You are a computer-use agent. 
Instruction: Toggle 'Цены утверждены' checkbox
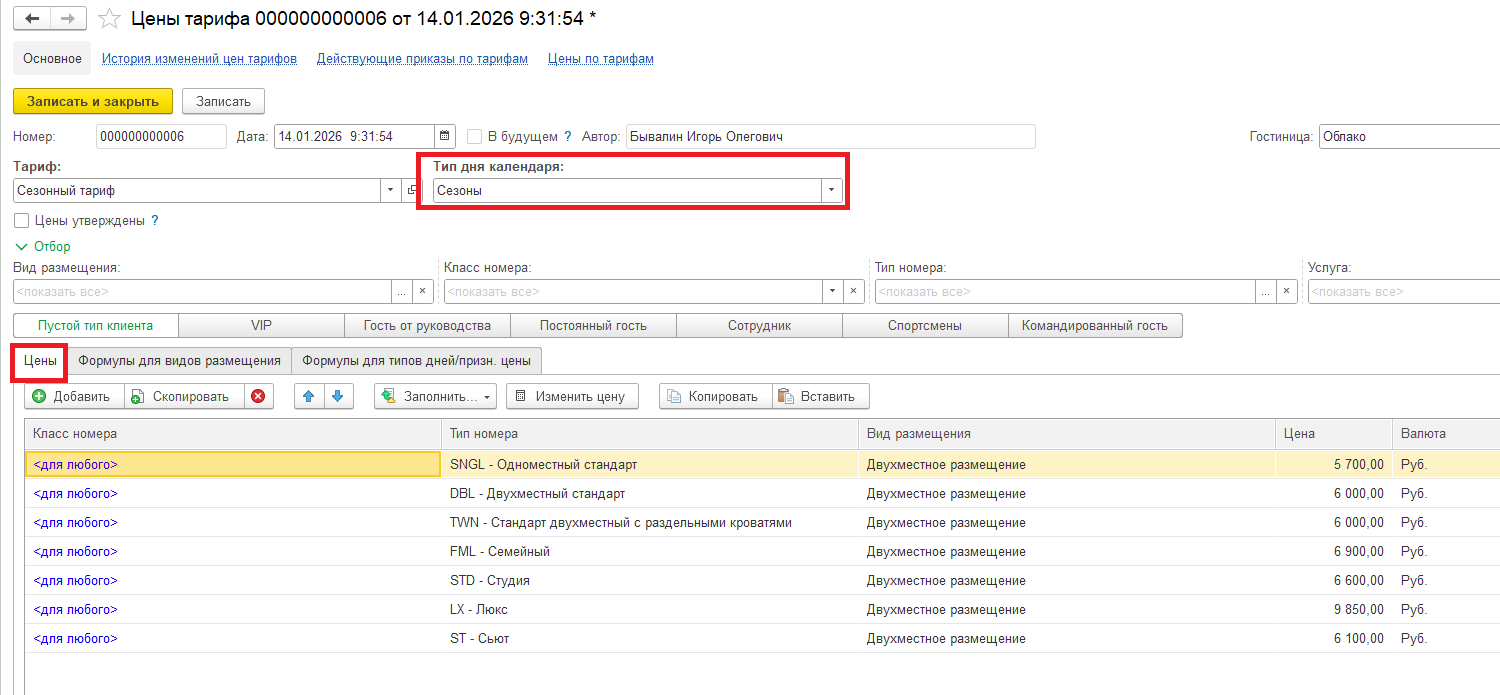pyautogui.click(x=22, y=221)
